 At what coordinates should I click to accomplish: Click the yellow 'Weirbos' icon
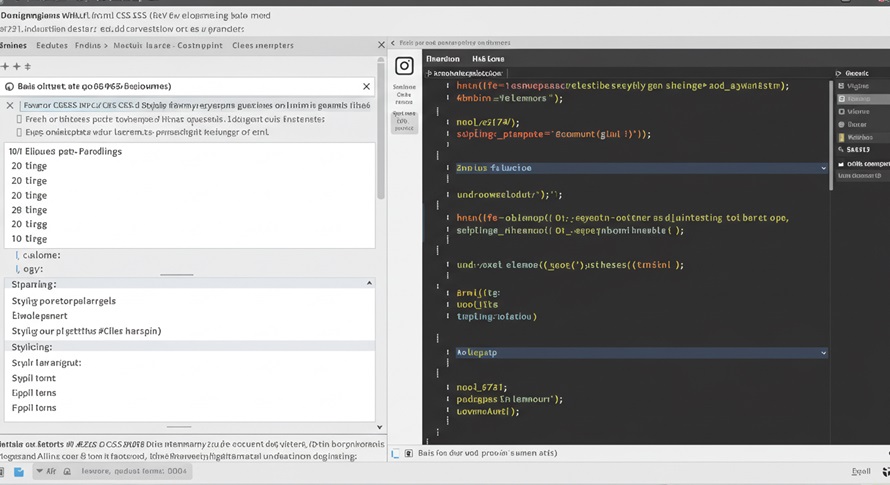pos(841,137)
